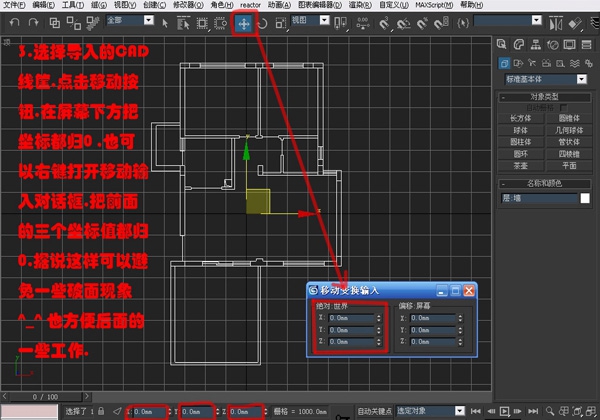The height and width of the screenshot is (420, 600).
Task: Activate the Select and Rotate tool
Action: pos(262,24)
